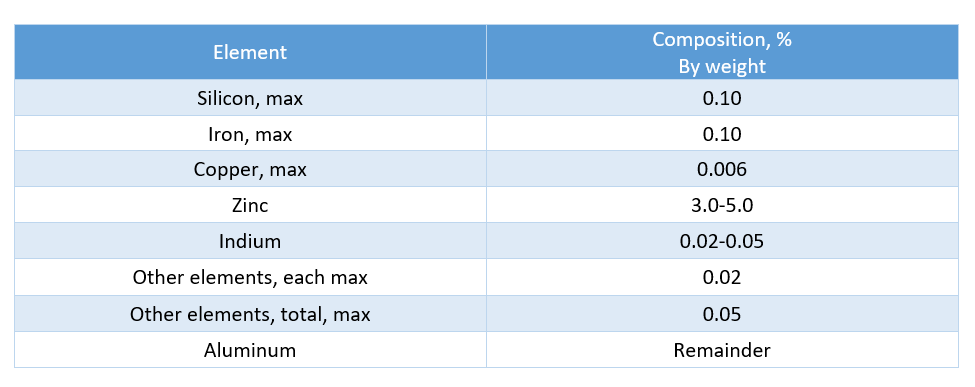Screen dimensions: 975x387
Task: Select the Other elements, total, max cell
Action: (x=250, y=314)
